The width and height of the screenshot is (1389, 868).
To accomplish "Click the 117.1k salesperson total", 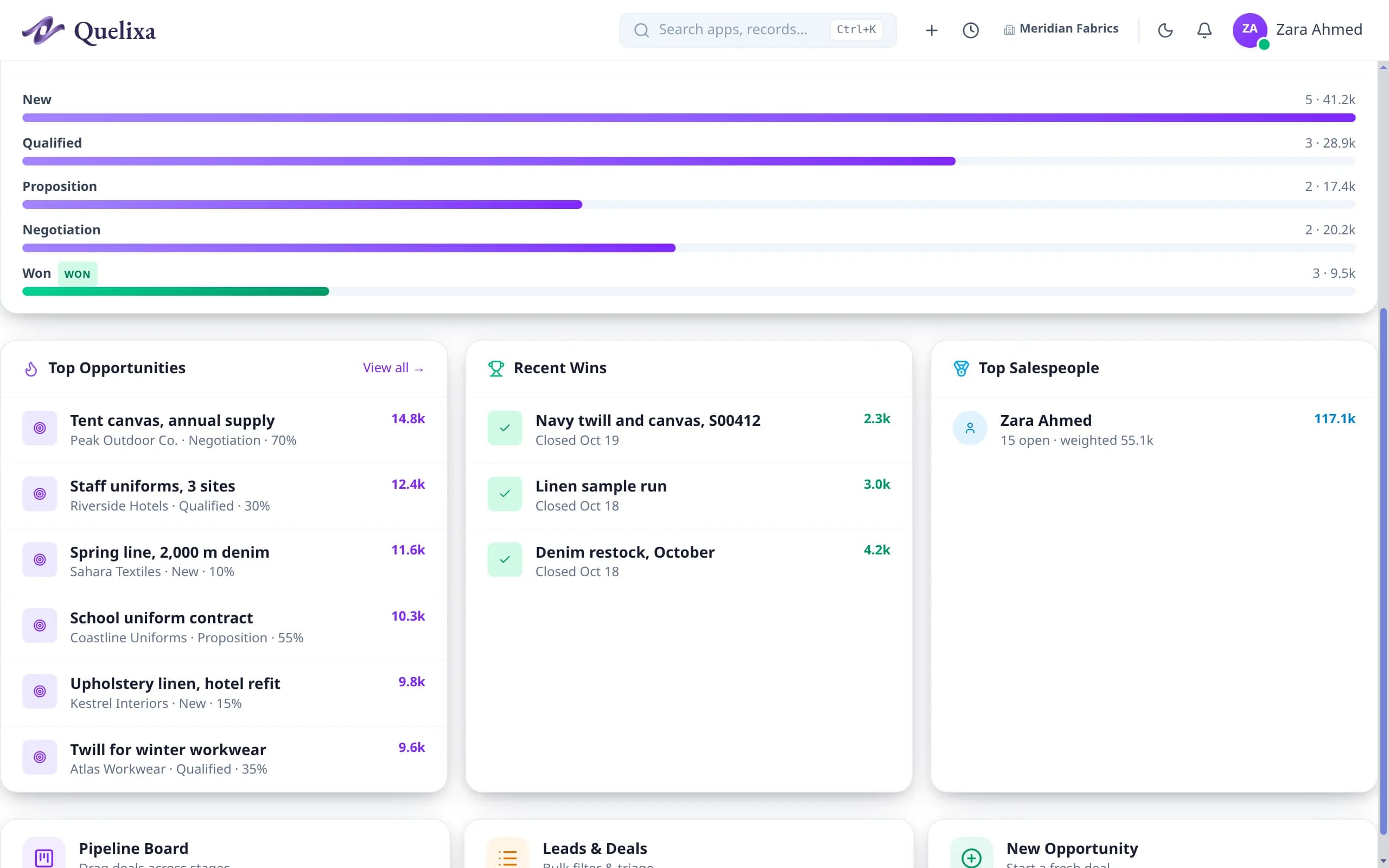I will click(x=1335, y=418).
